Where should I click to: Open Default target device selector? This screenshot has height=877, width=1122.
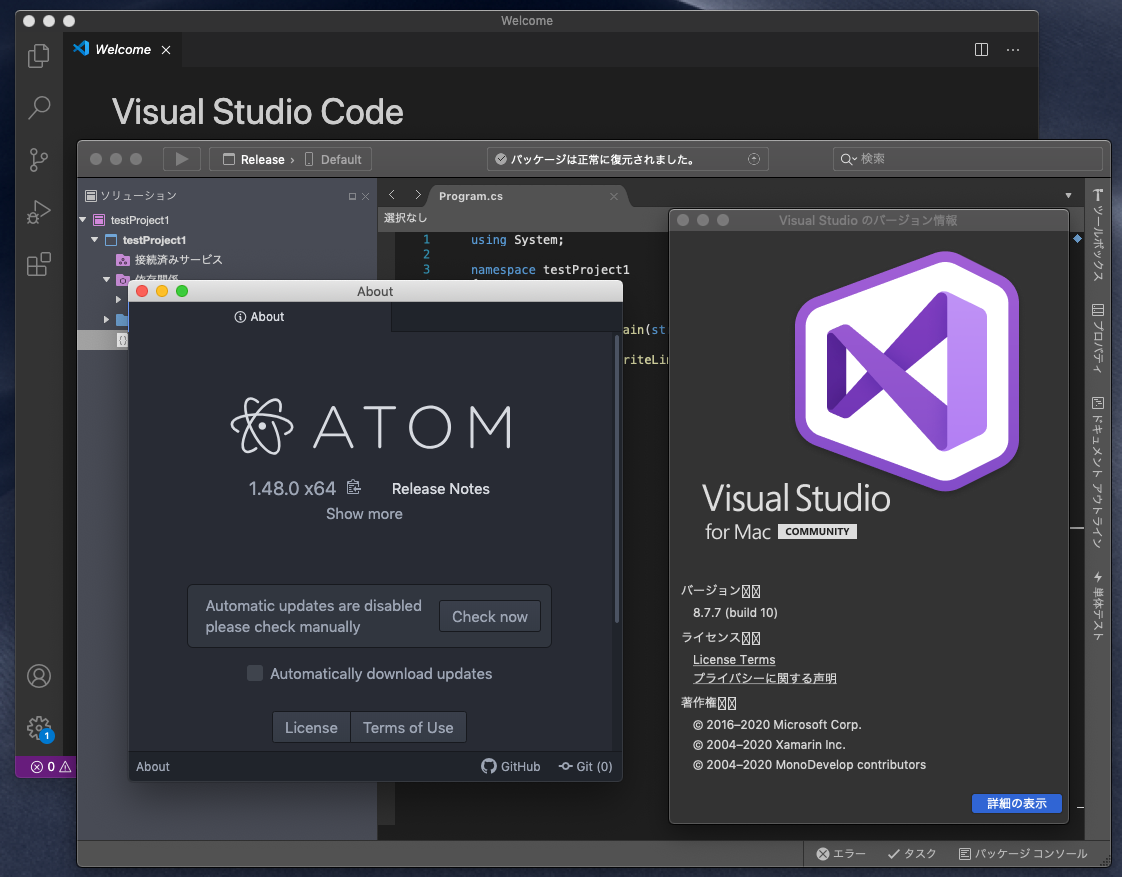click(333, 159)
